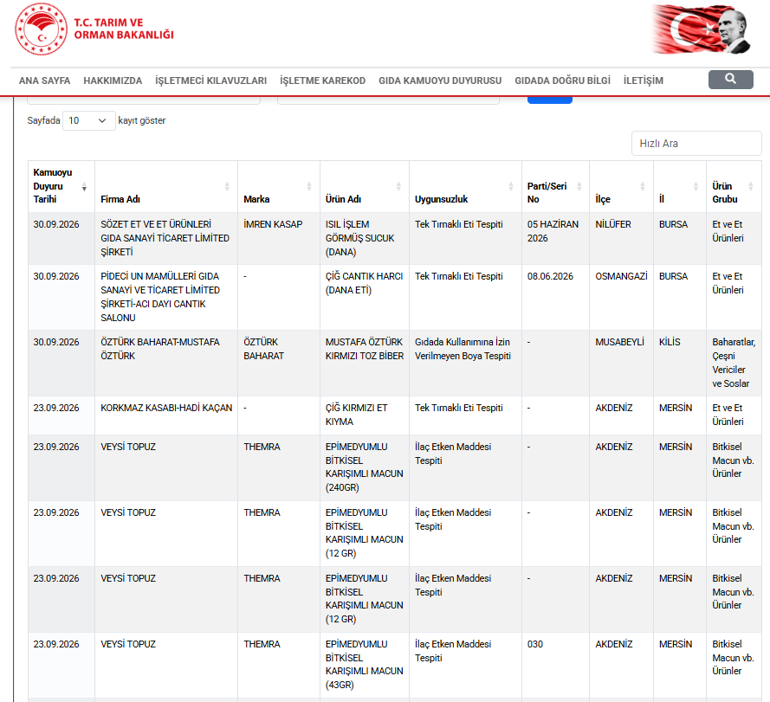770x702 pixels.
Task: Open GIDADA DOĞRU BİLGİ link
Action: [x=562, y=81]
